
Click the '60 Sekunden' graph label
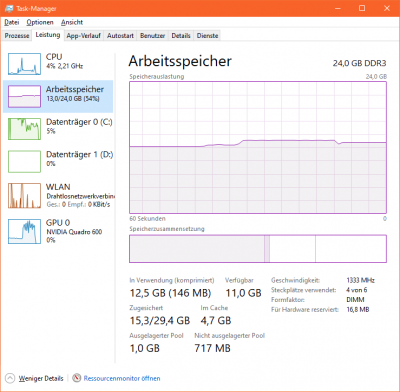tap(147, 219)
